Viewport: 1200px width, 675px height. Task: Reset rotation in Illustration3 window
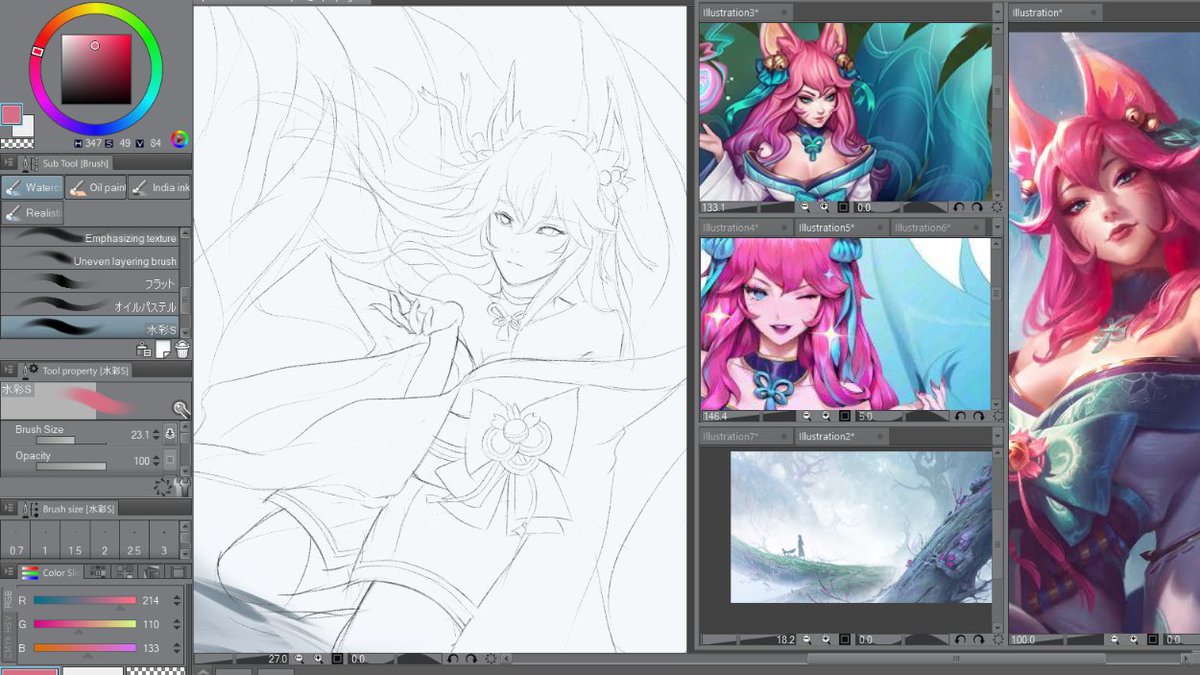[x=996, y=208]
